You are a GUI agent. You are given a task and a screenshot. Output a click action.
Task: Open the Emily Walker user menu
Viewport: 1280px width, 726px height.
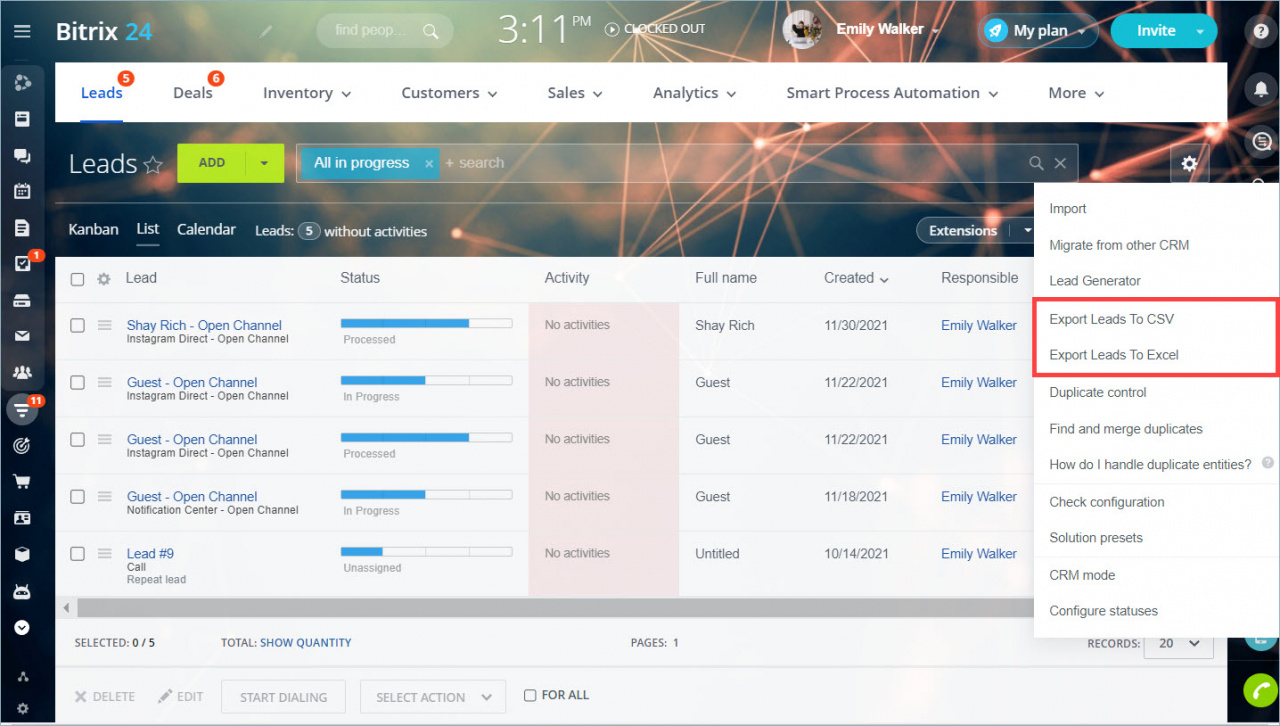[889, 30]
